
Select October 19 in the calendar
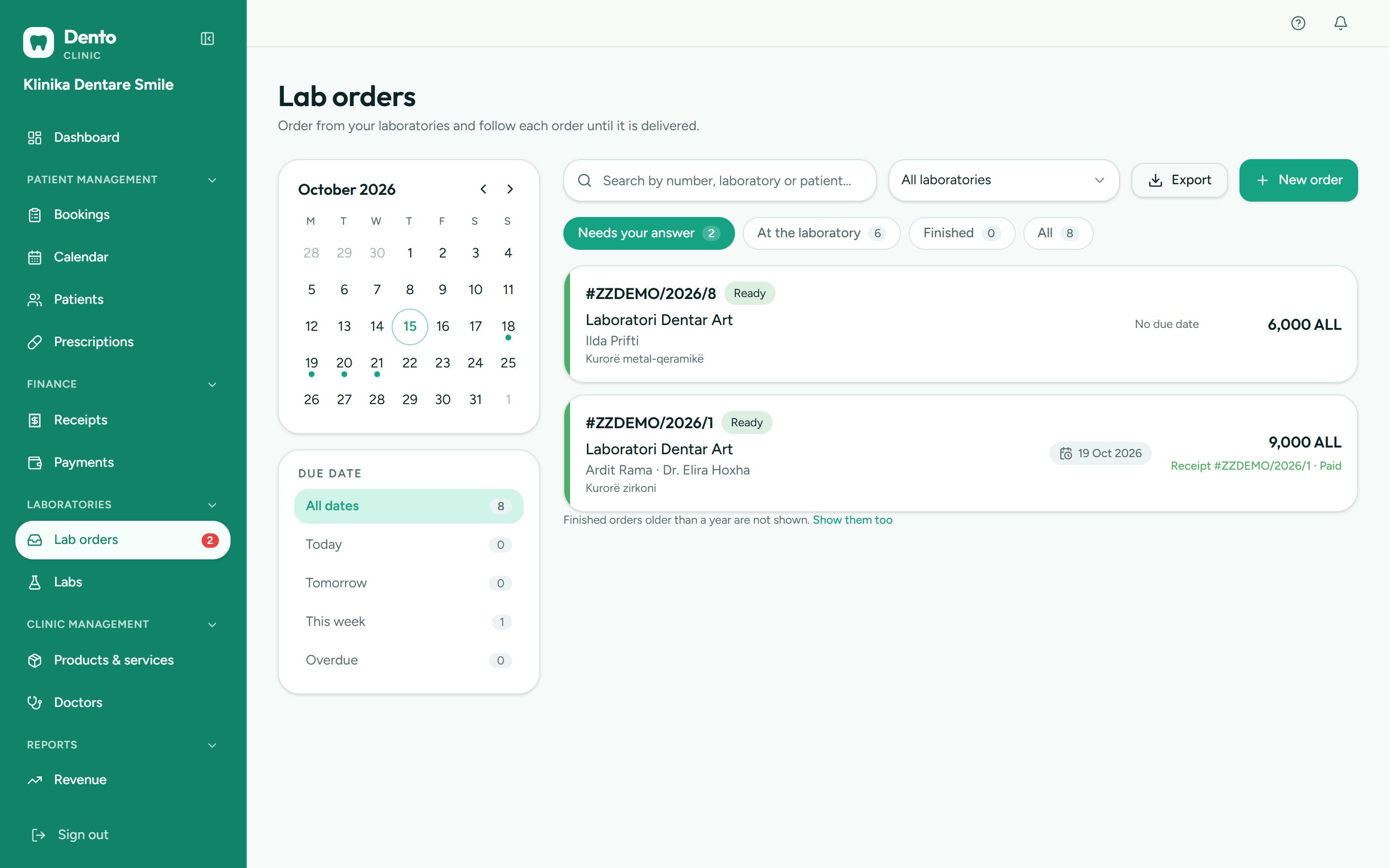click(311, 363)
